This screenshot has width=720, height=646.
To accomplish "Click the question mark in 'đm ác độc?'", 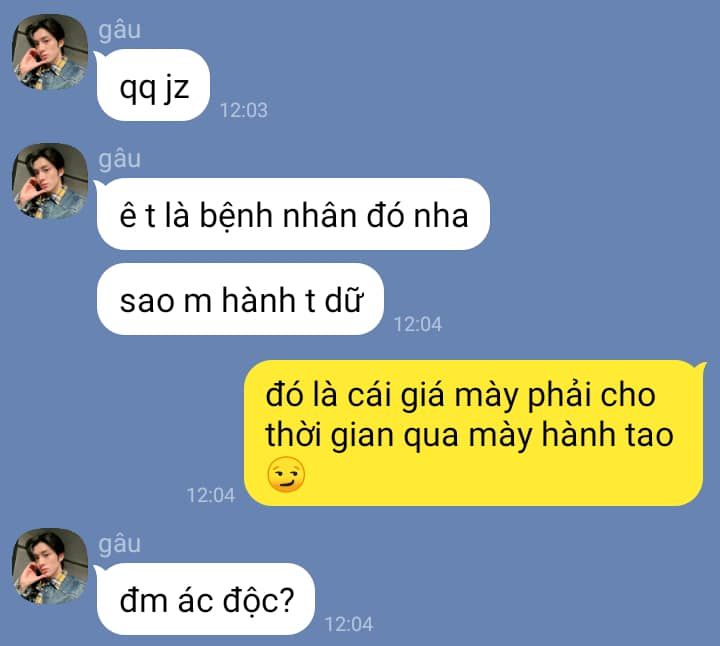I will pyautogui.click(x=287, y=600).
